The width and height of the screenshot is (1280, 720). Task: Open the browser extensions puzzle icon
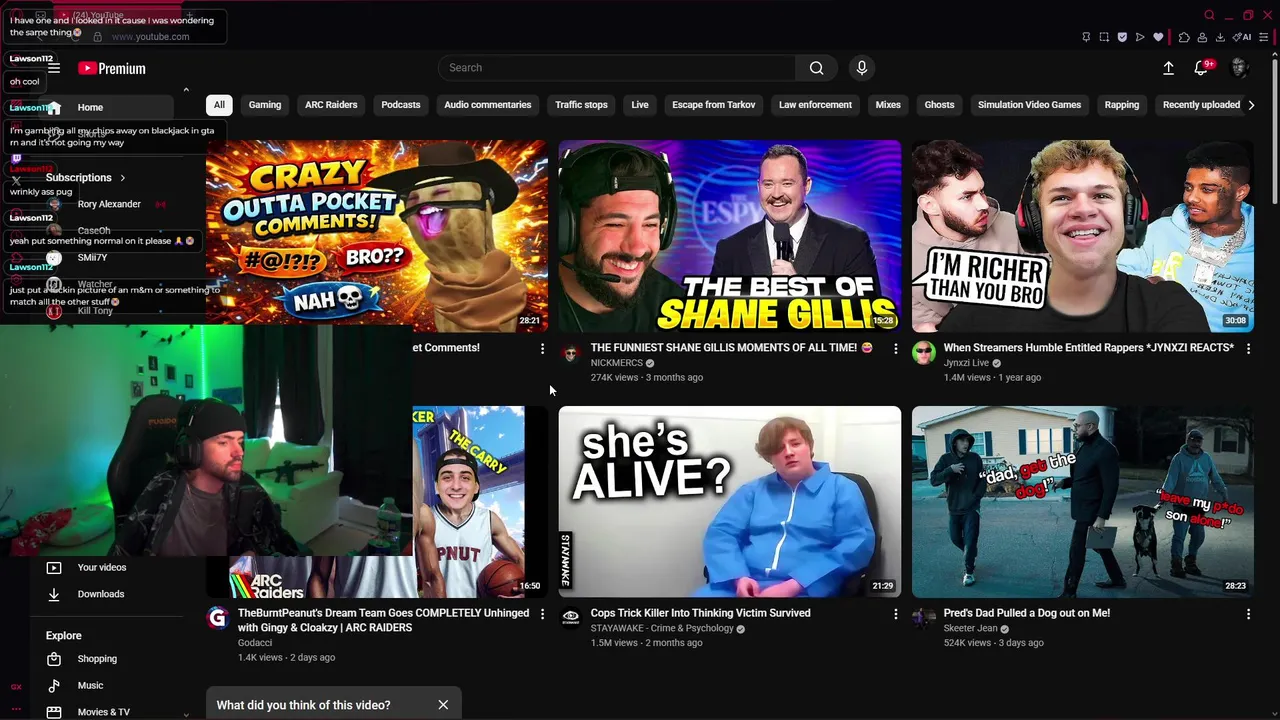[x=1184, y=37]
